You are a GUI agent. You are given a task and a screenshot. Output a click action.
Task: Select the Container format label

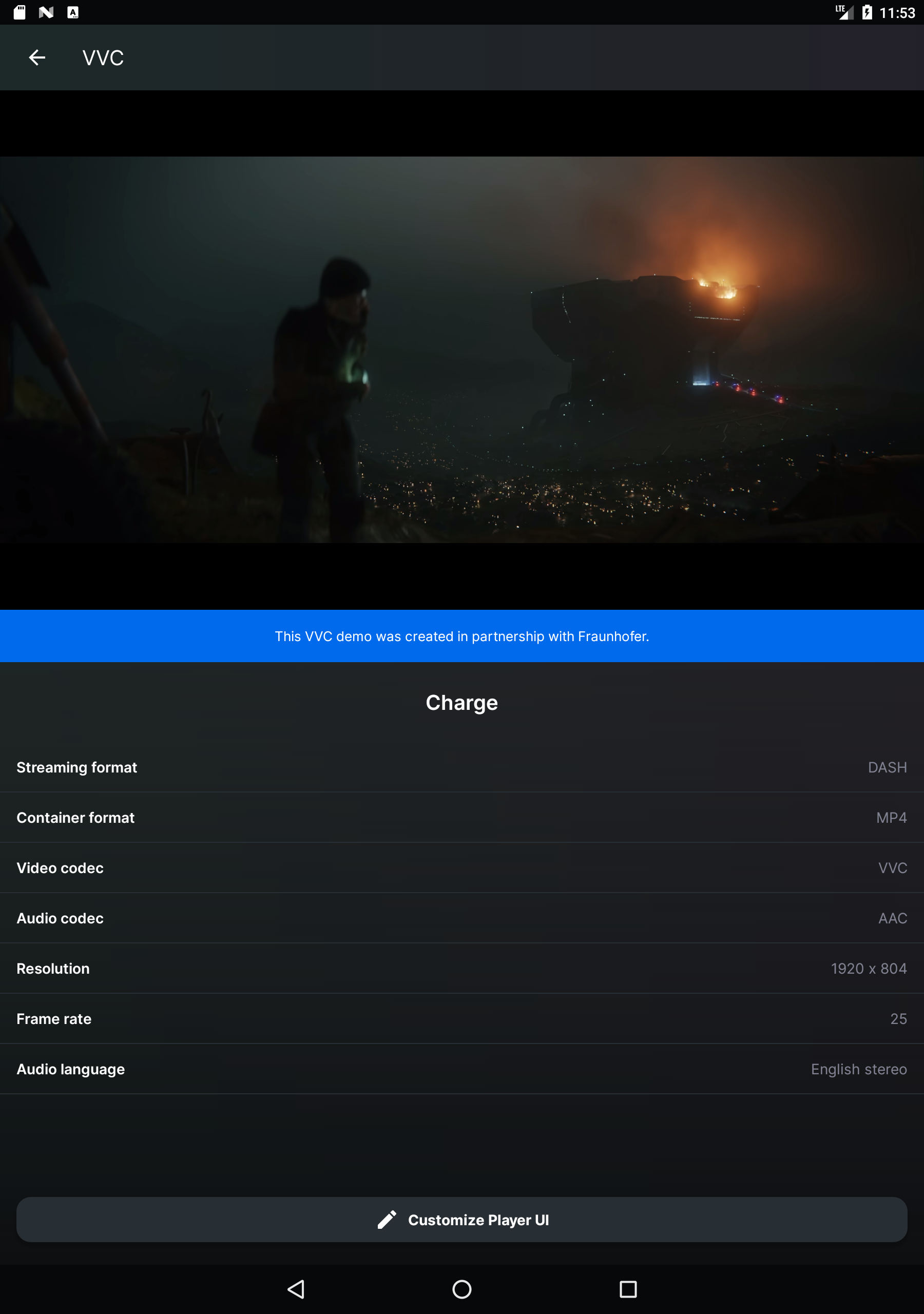[75, 817]
